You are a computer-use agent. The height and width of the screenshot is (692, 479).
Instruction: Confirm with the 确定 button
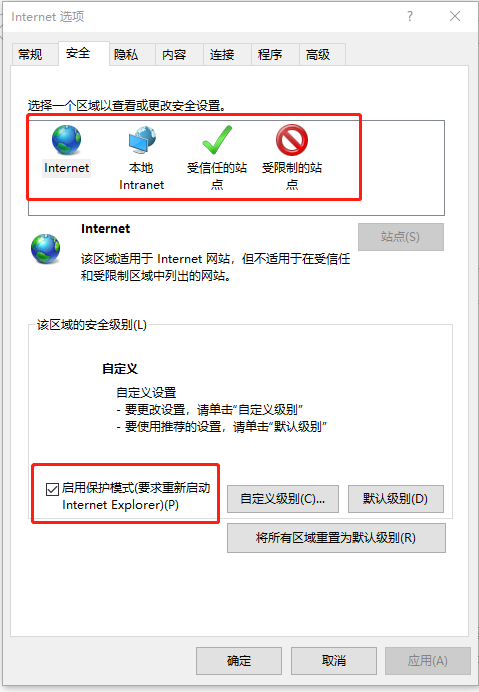[239, 661]
